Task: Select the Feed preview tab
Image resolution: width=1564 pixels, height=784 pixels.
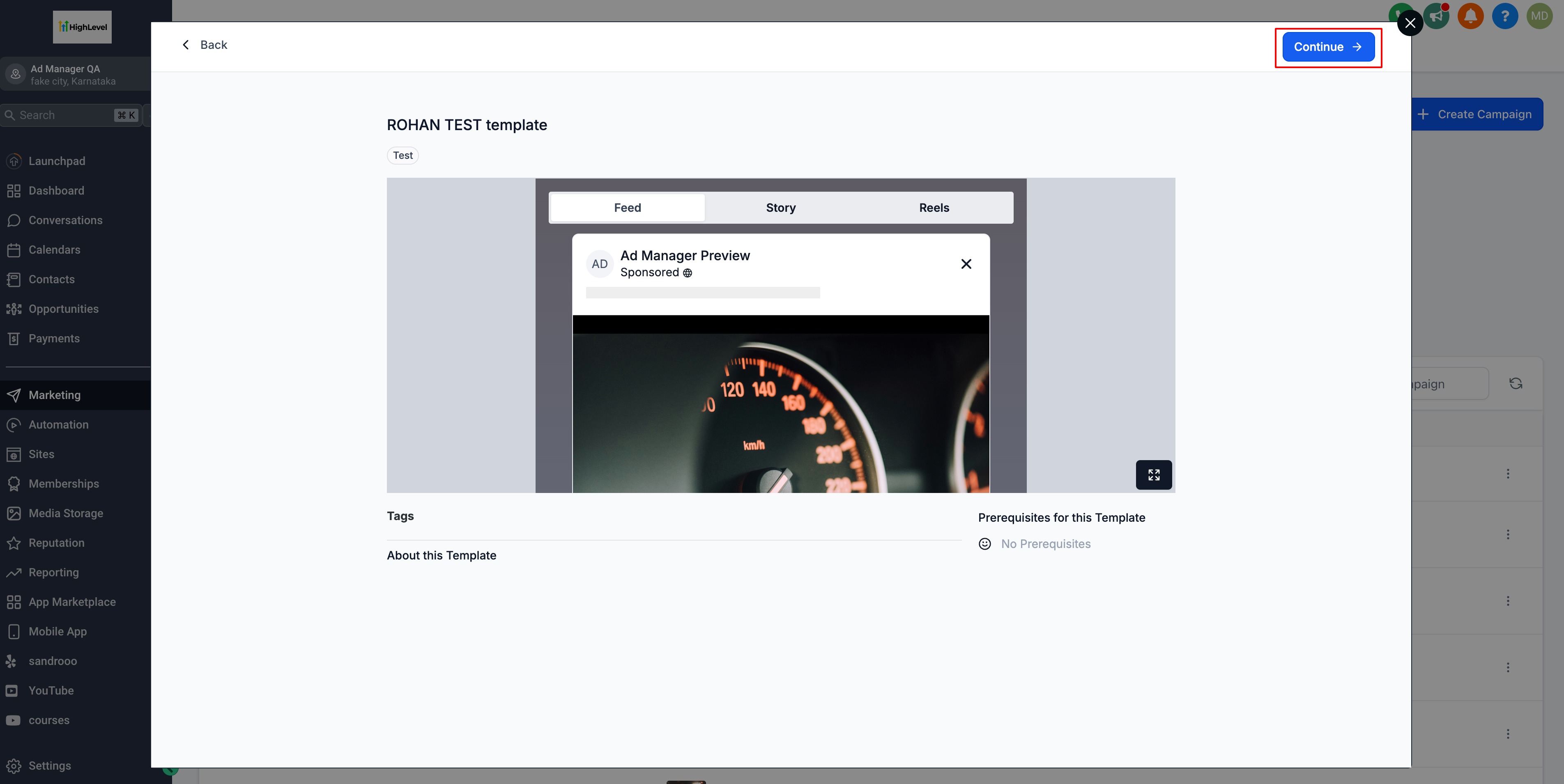Action: click(x=627, y=208)
